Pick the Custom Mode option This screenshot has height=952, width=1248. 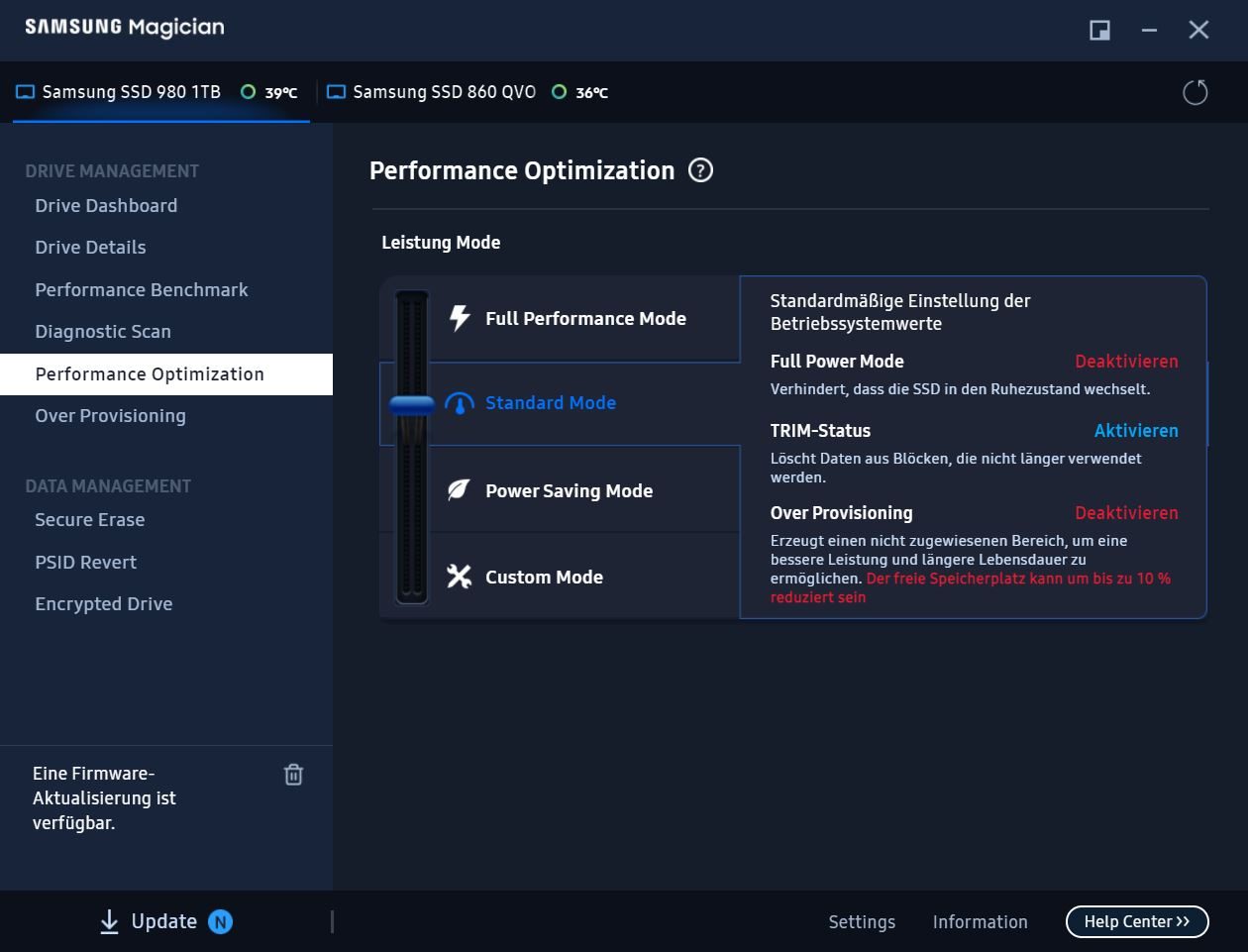[x=544, y=577]
